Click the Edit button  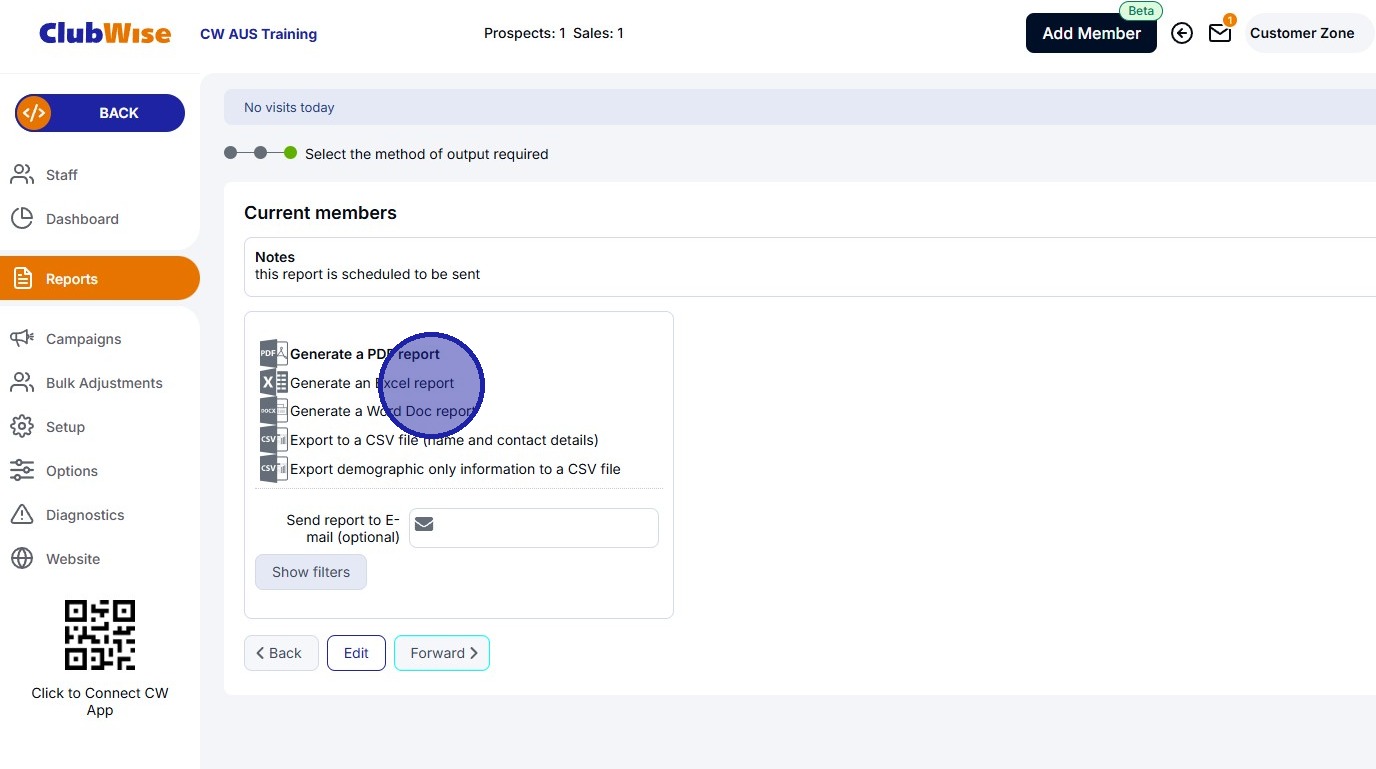(356, 653)
